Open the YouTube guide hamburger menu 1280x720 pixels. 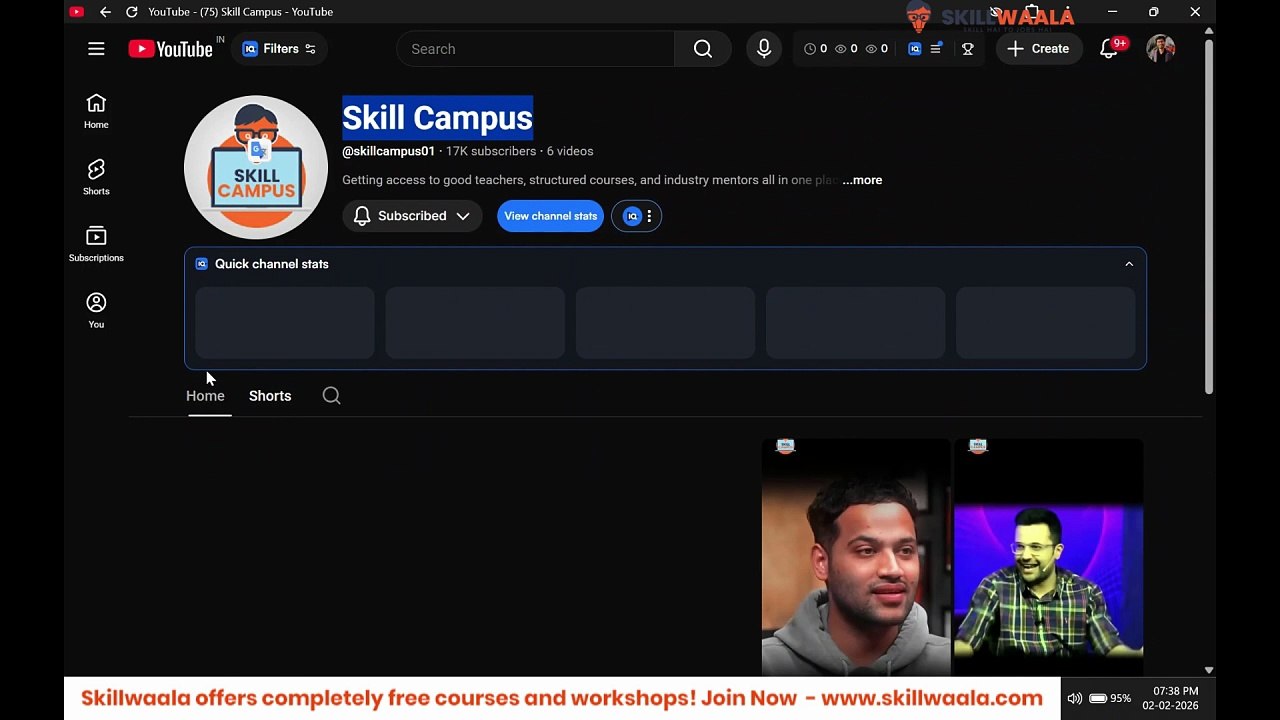click(96, 49)
